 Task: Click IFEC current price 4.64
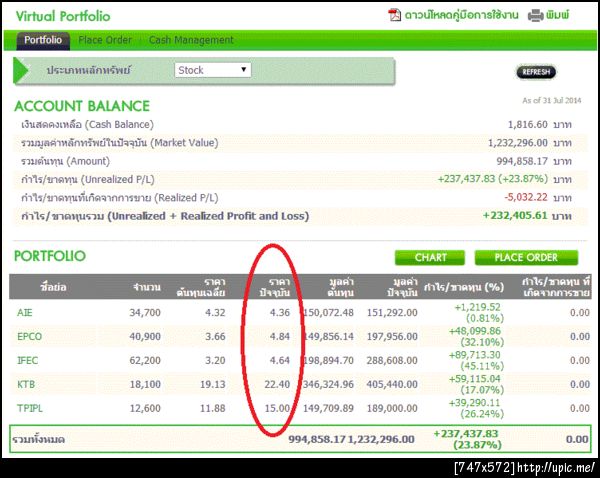click(280, 360)
